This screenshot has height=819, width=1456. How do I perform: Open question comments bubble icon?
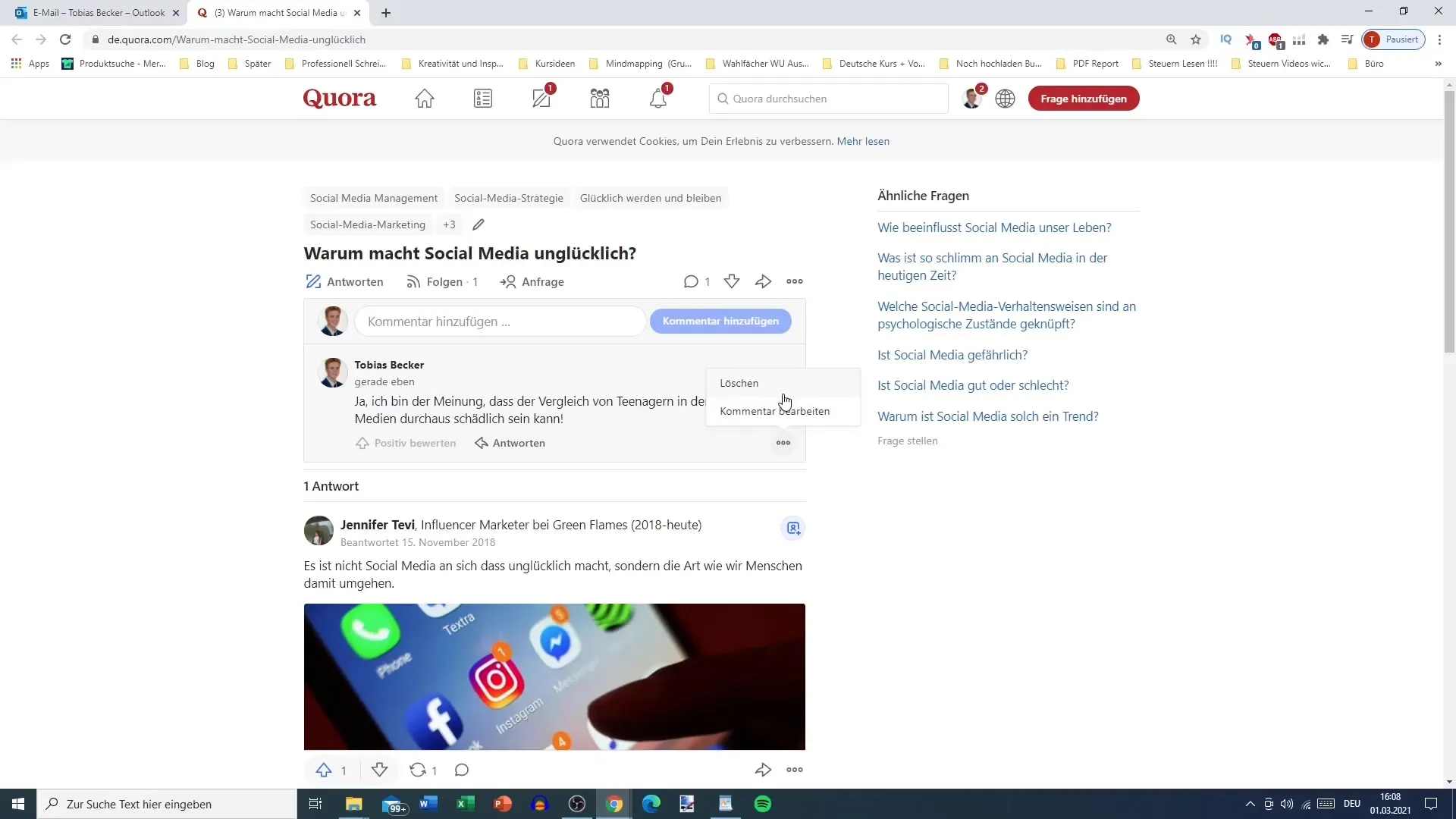(x=691, y=281)
